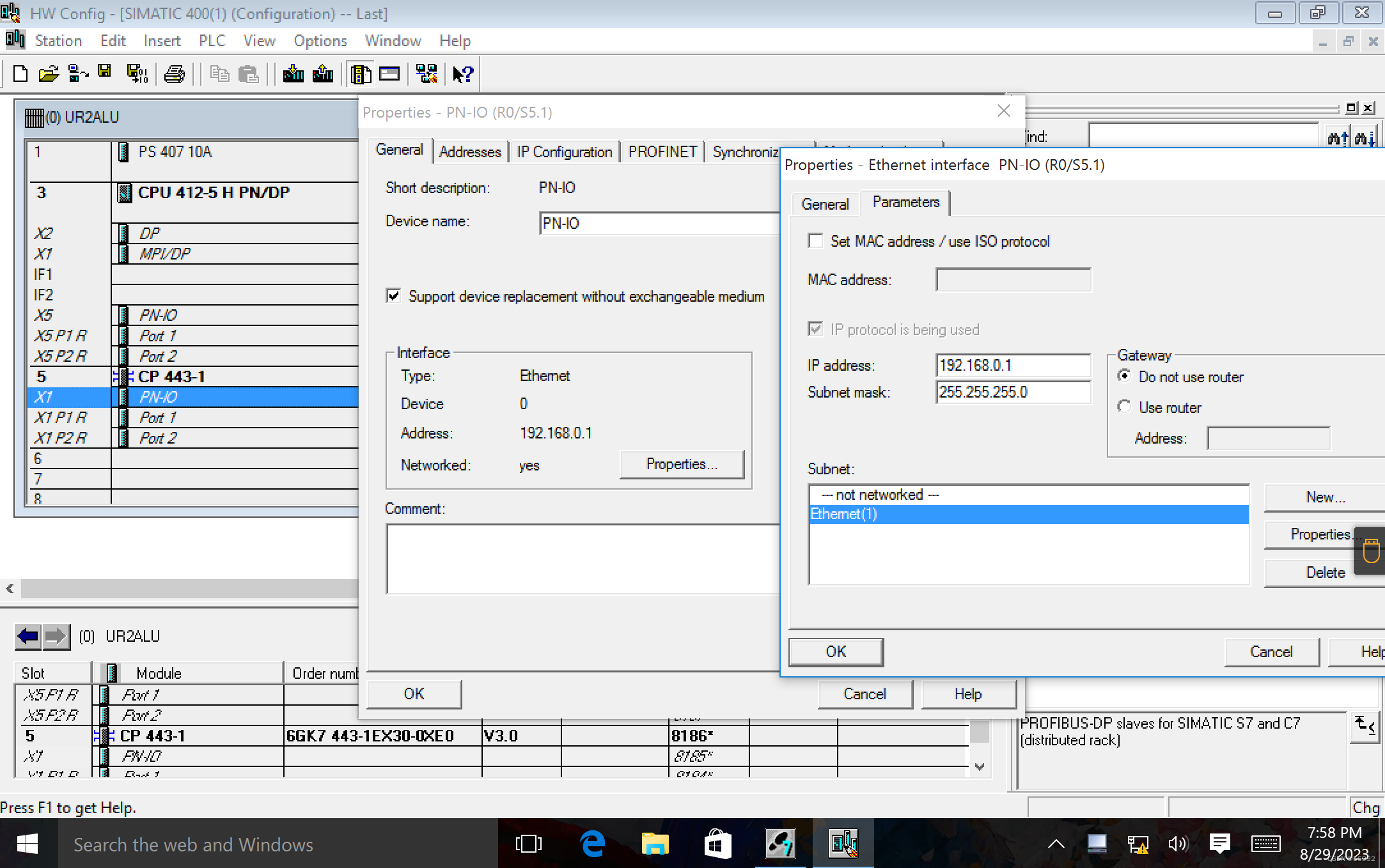Select the not networked subnet entry

(x=880, y=495)
